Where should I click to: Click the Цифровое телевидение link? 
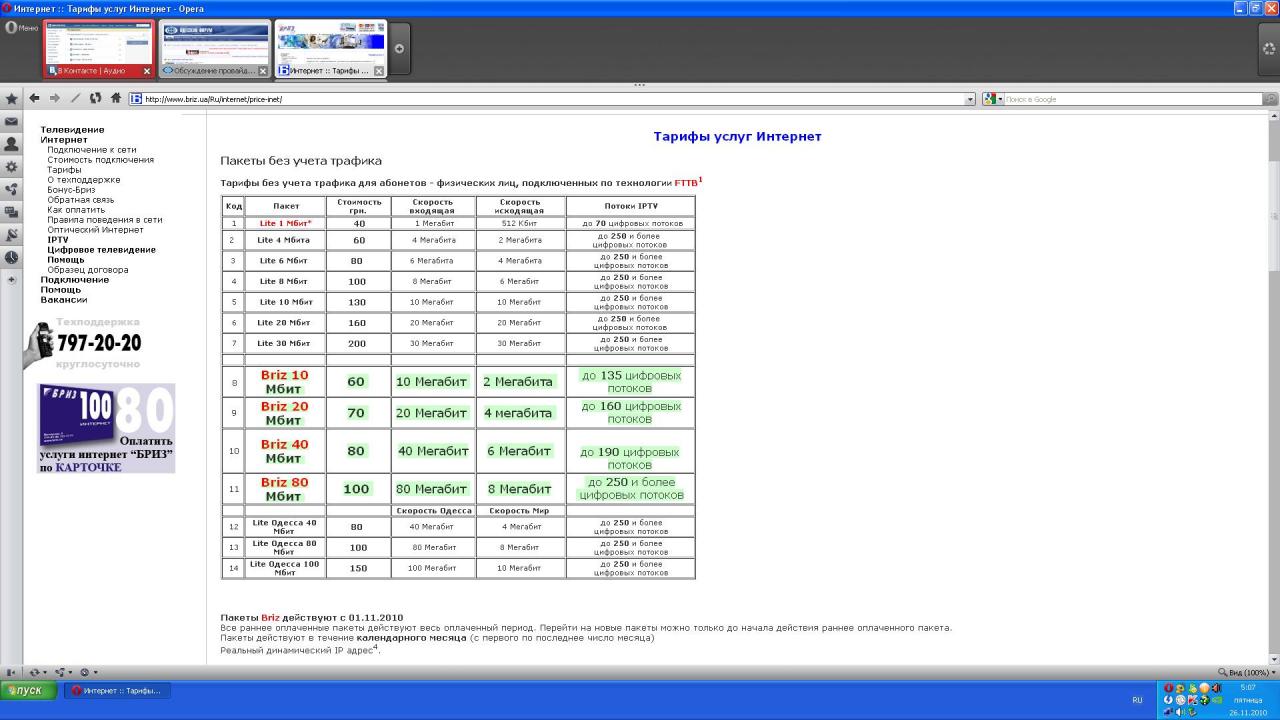pyautogui.click(x=101, y=250)
